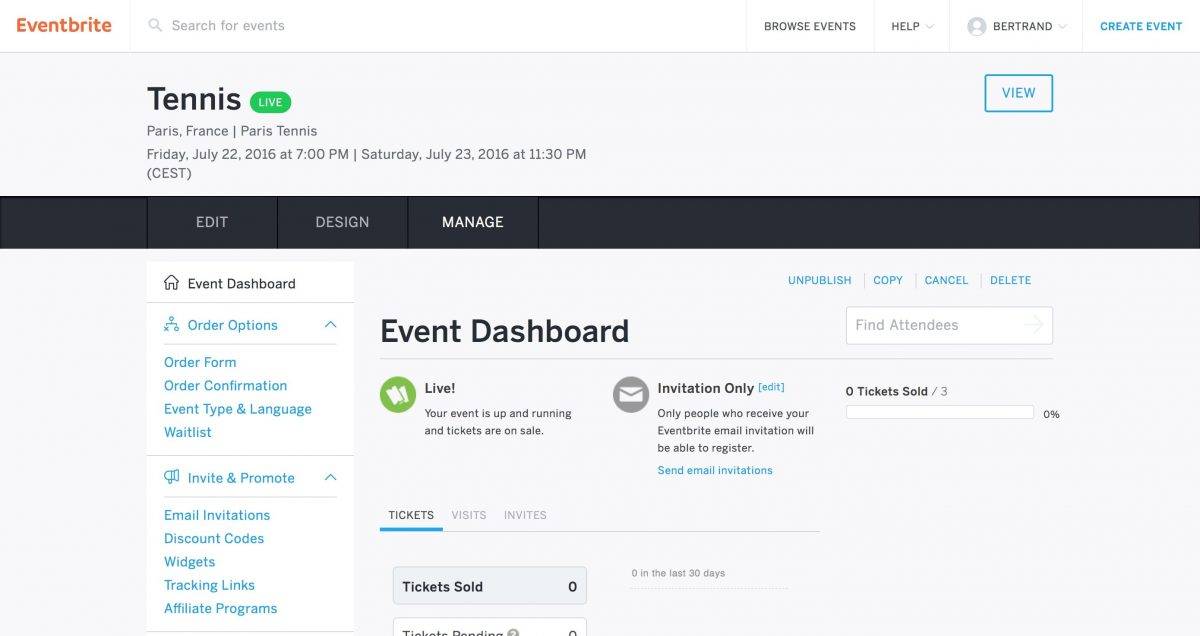This screenshot has height=636, width=1200.
Task: Click the Event Dashboard home icon
Action: (171, 283)
